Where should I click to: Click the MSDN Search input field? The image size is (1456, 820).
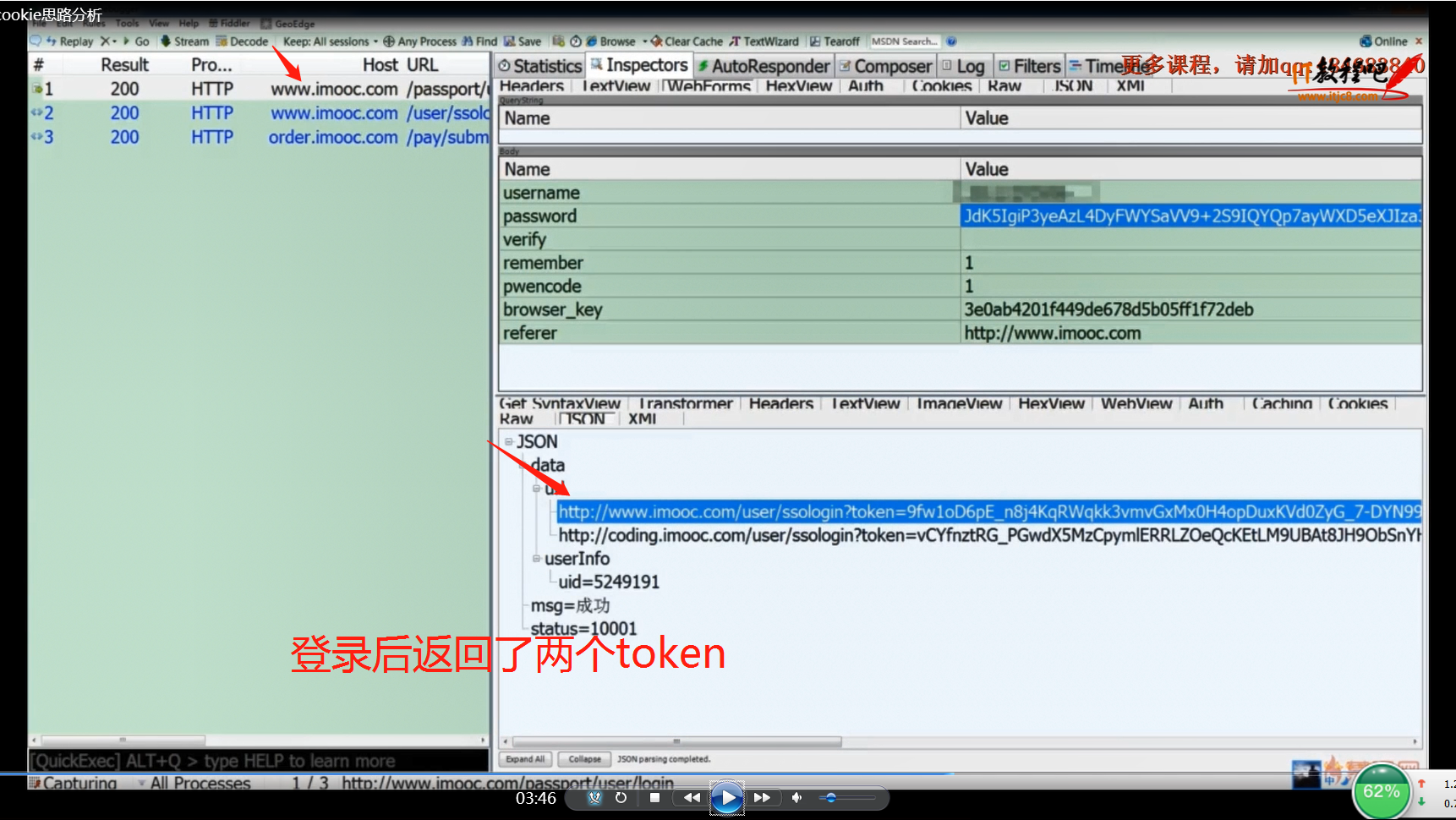click(905, 41)
